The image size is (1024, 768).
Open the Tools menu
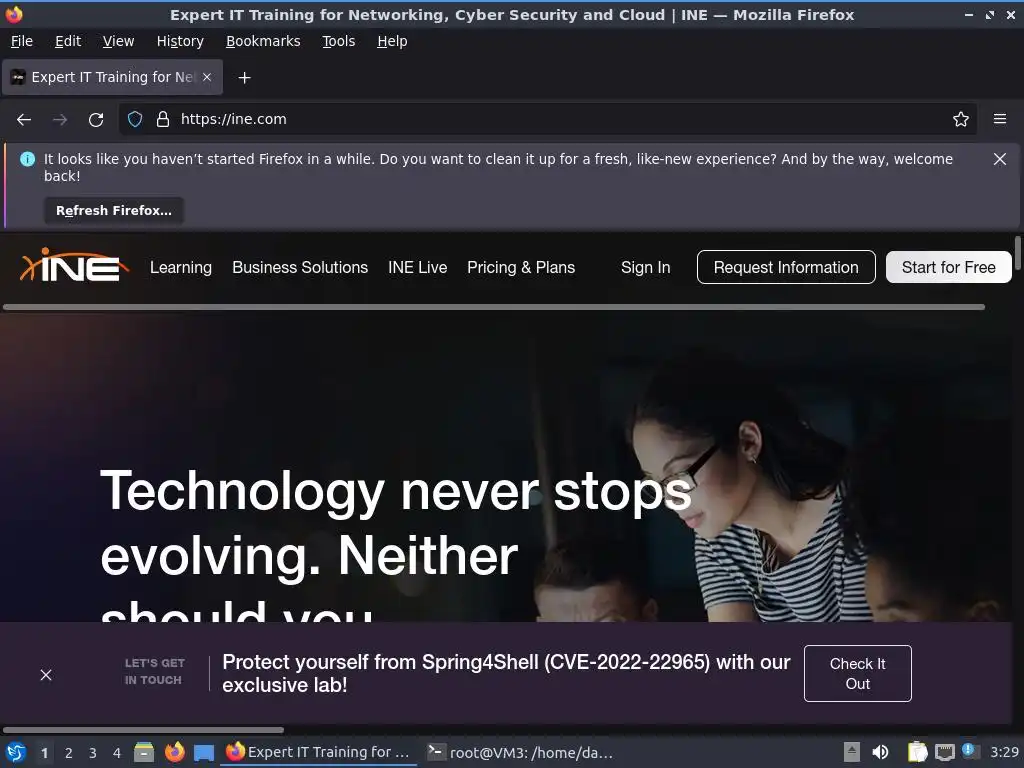tap(338, 41)
